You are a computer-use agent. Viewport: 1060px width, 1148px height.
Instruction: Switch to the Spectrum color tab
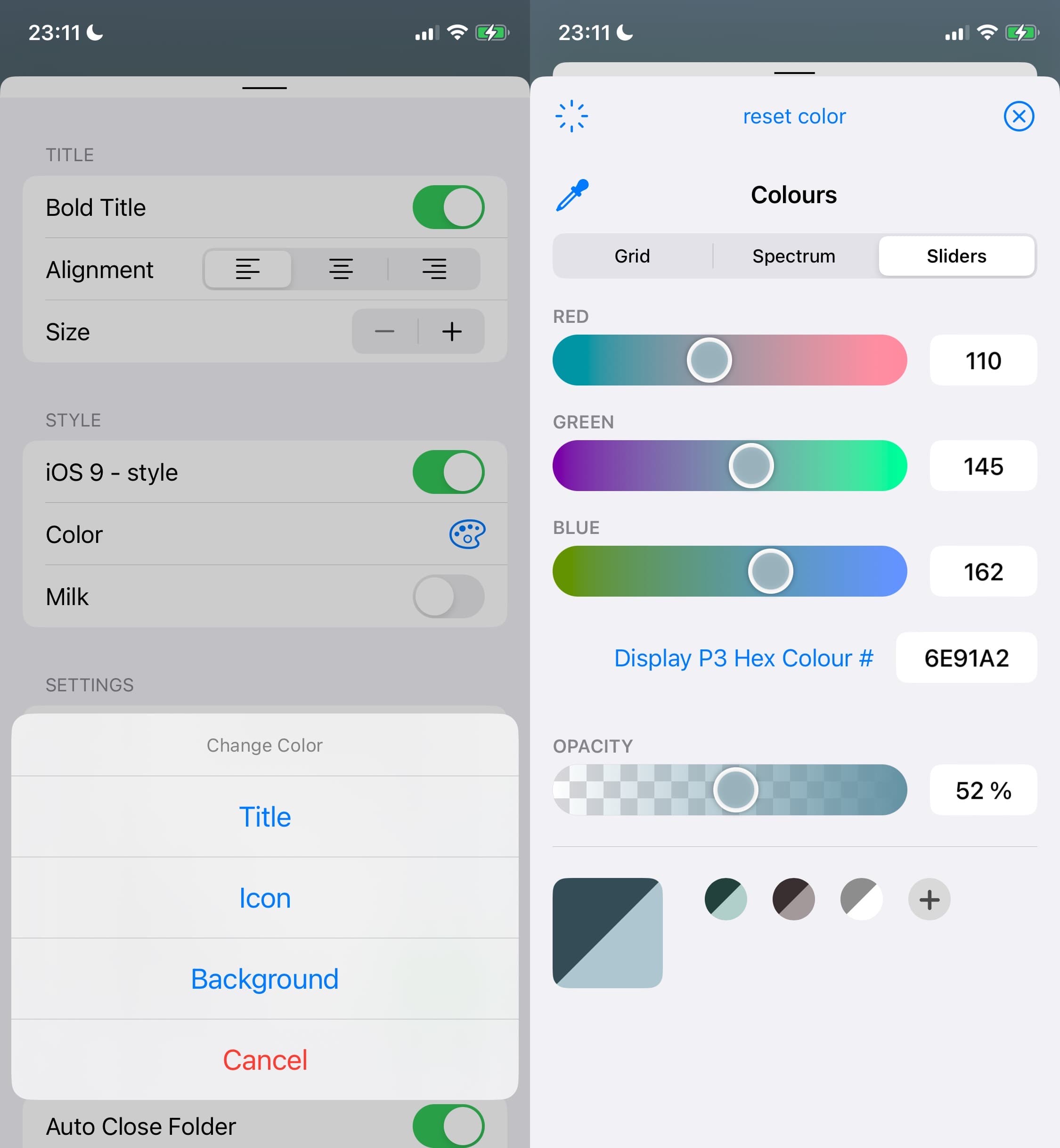point(793,256)
